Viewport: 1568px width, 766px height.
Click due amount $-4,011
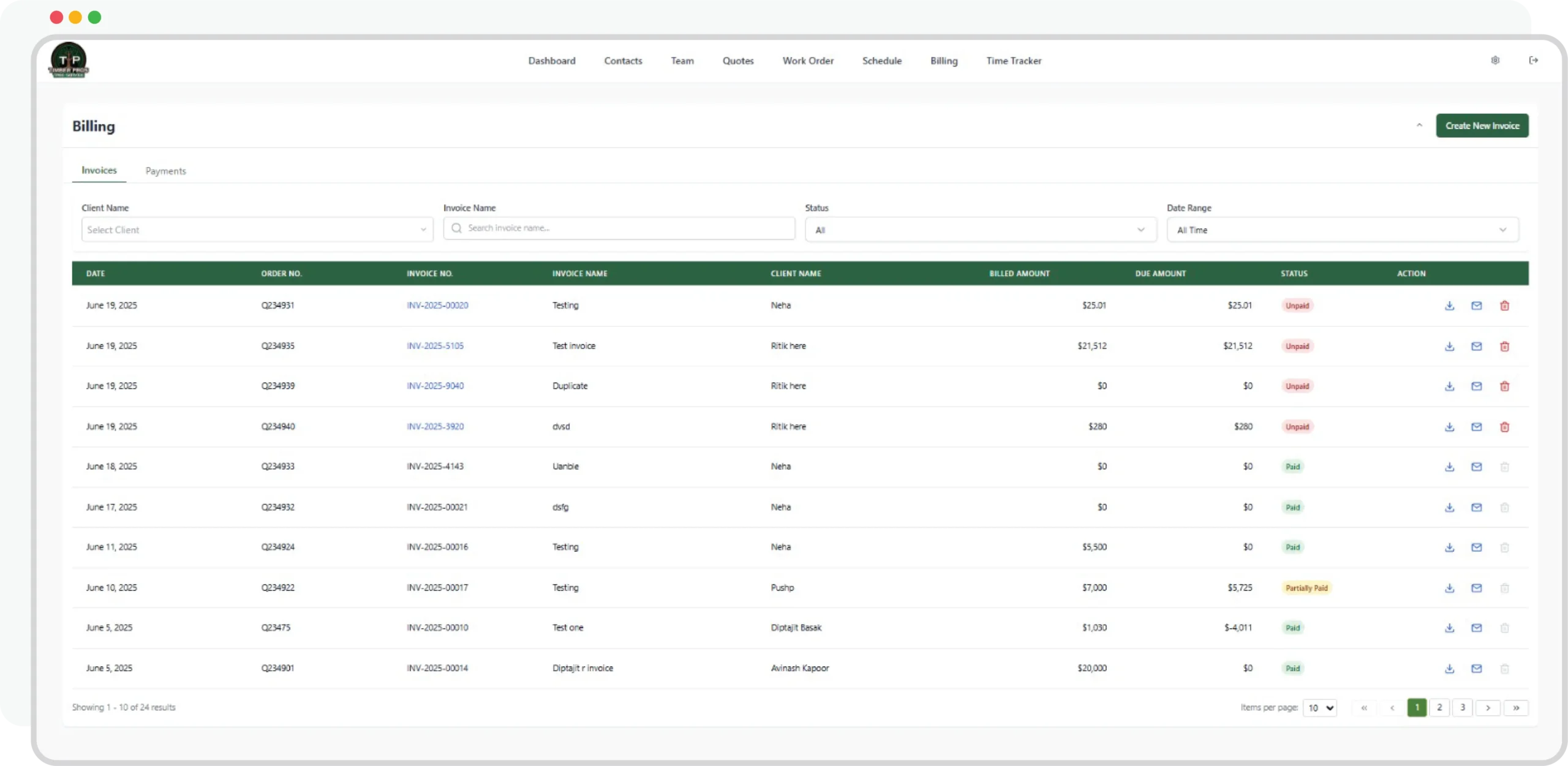[1238, 628]
